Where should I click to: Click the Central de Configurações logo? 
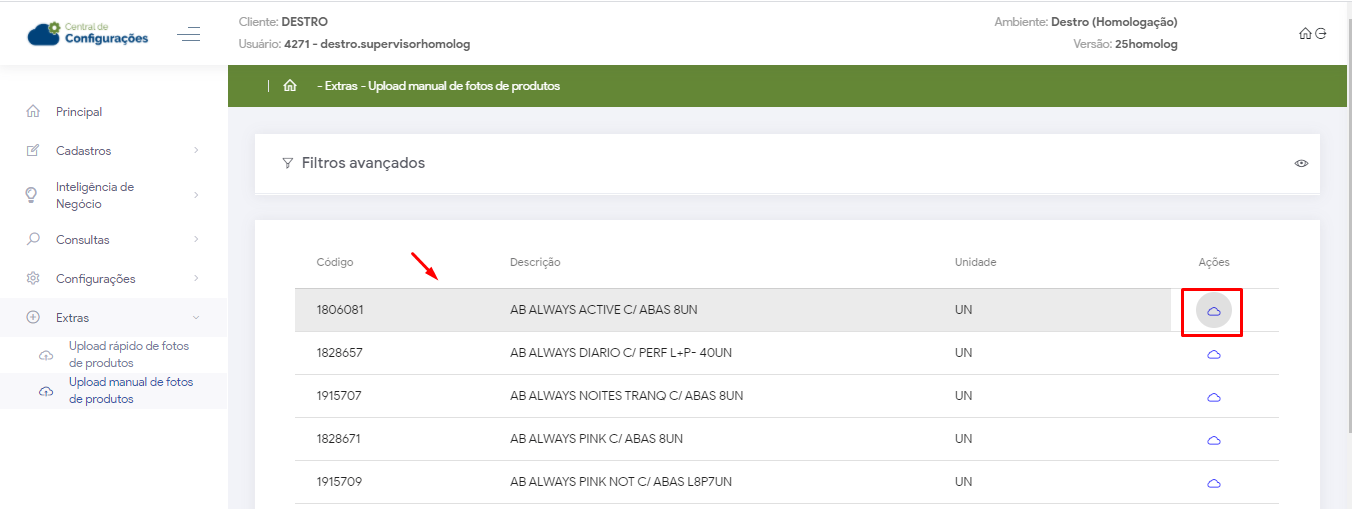coord(88,34)
